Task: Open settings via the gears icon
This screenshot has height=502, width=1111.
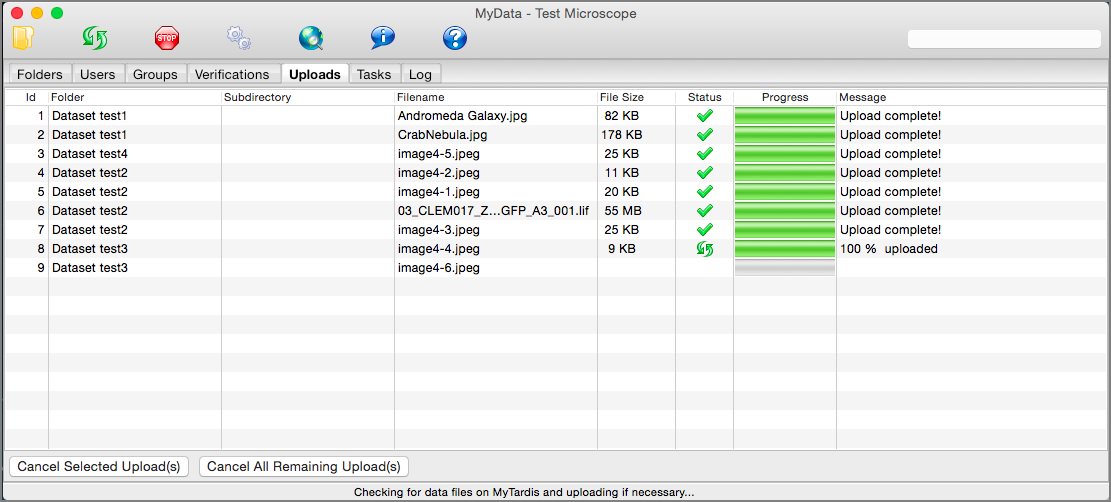Action: click(239, 38)
